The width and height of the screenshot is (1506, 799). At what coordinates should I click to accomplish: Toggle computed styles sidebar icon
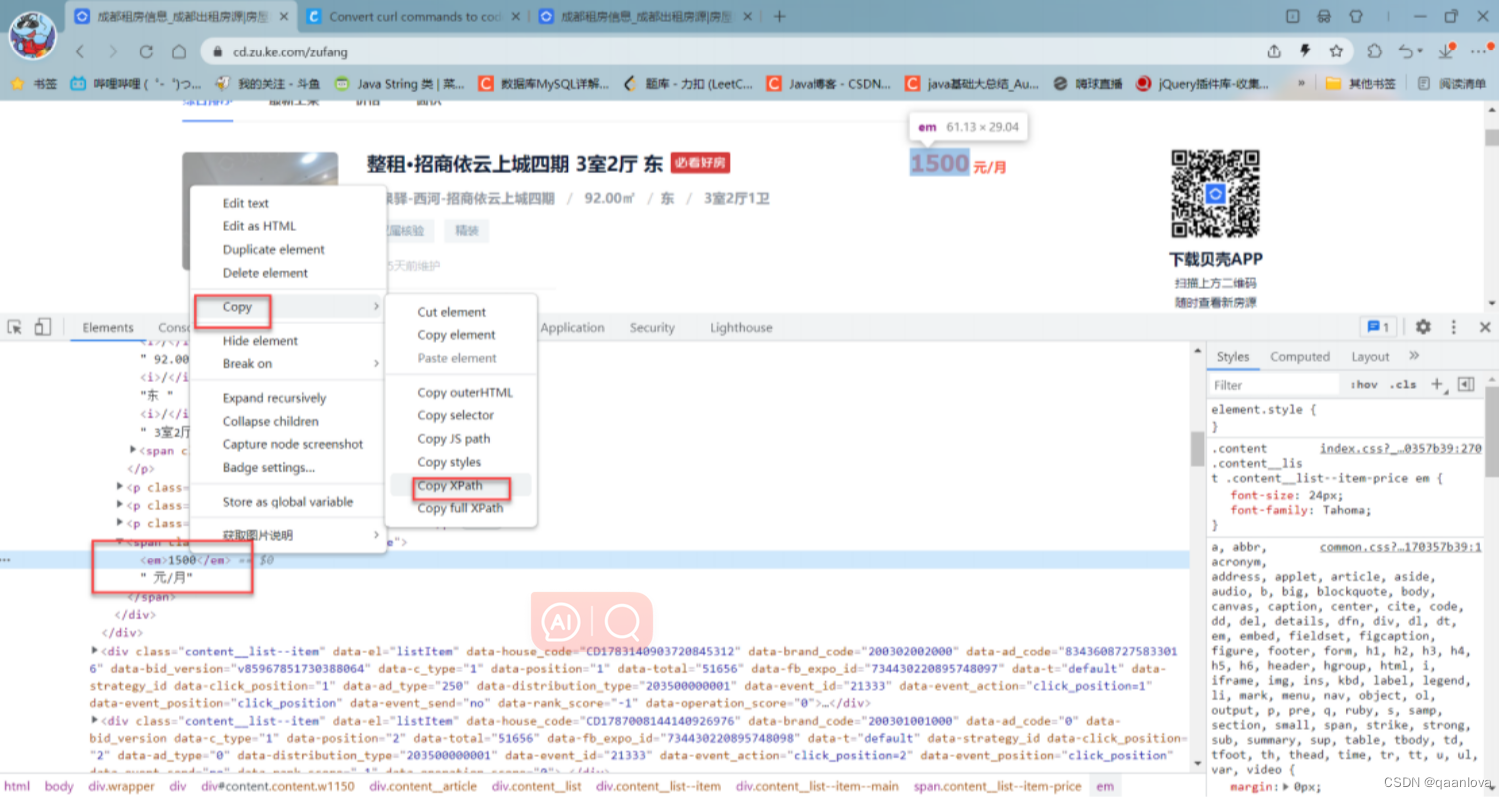coord(1466,384)
